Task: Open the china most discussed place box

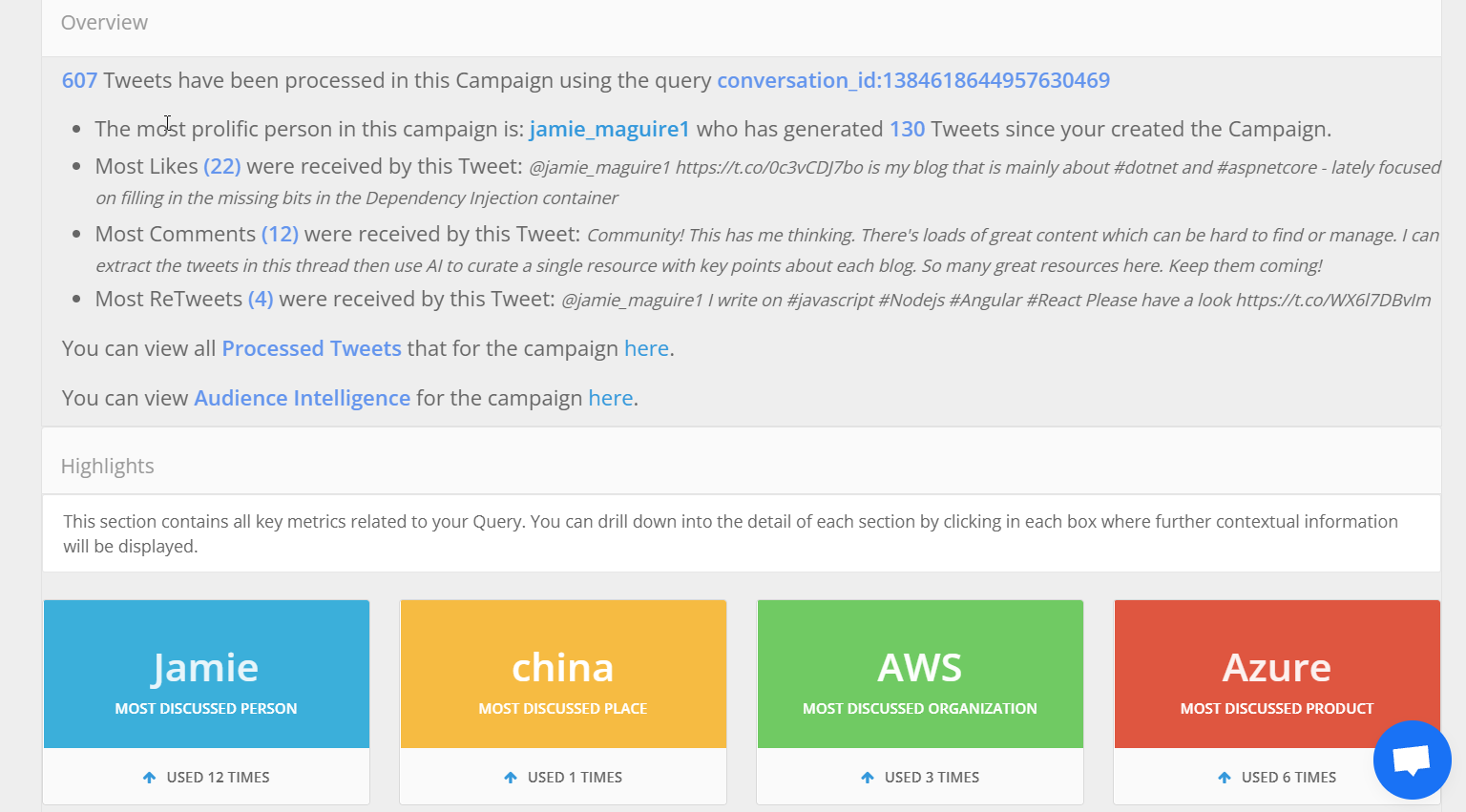Action: point(563,674)
